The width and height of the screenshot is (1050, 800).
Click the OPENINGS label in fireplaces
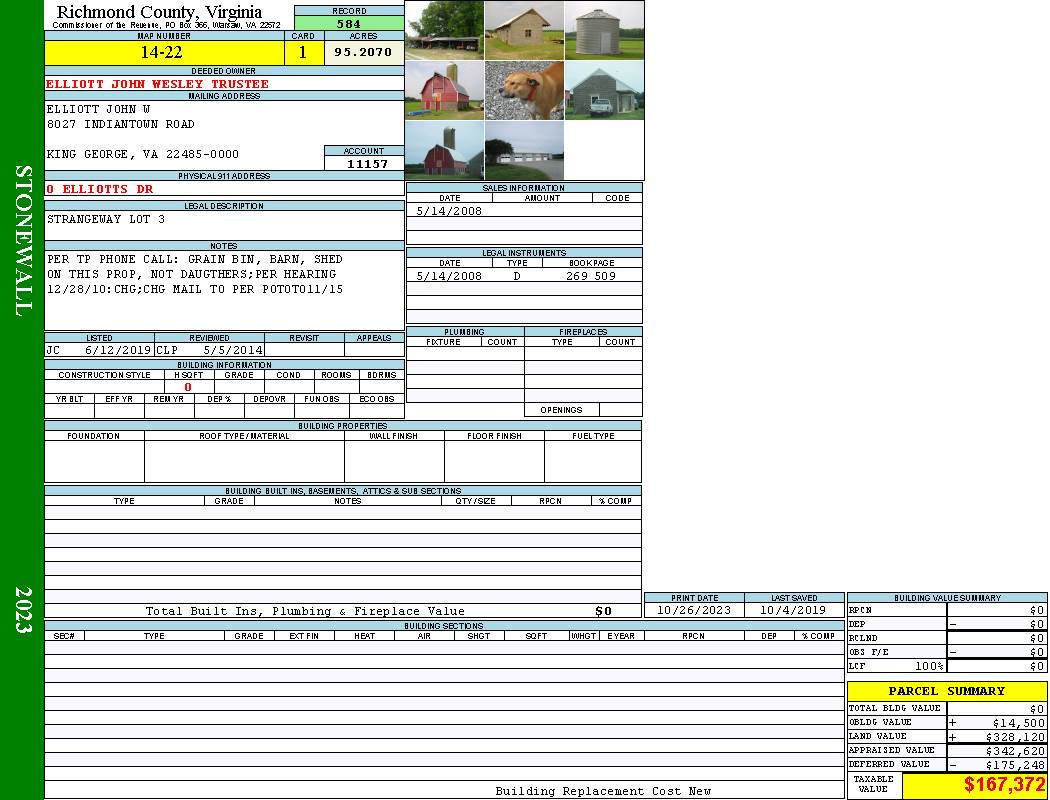click(x=561, y=410)
